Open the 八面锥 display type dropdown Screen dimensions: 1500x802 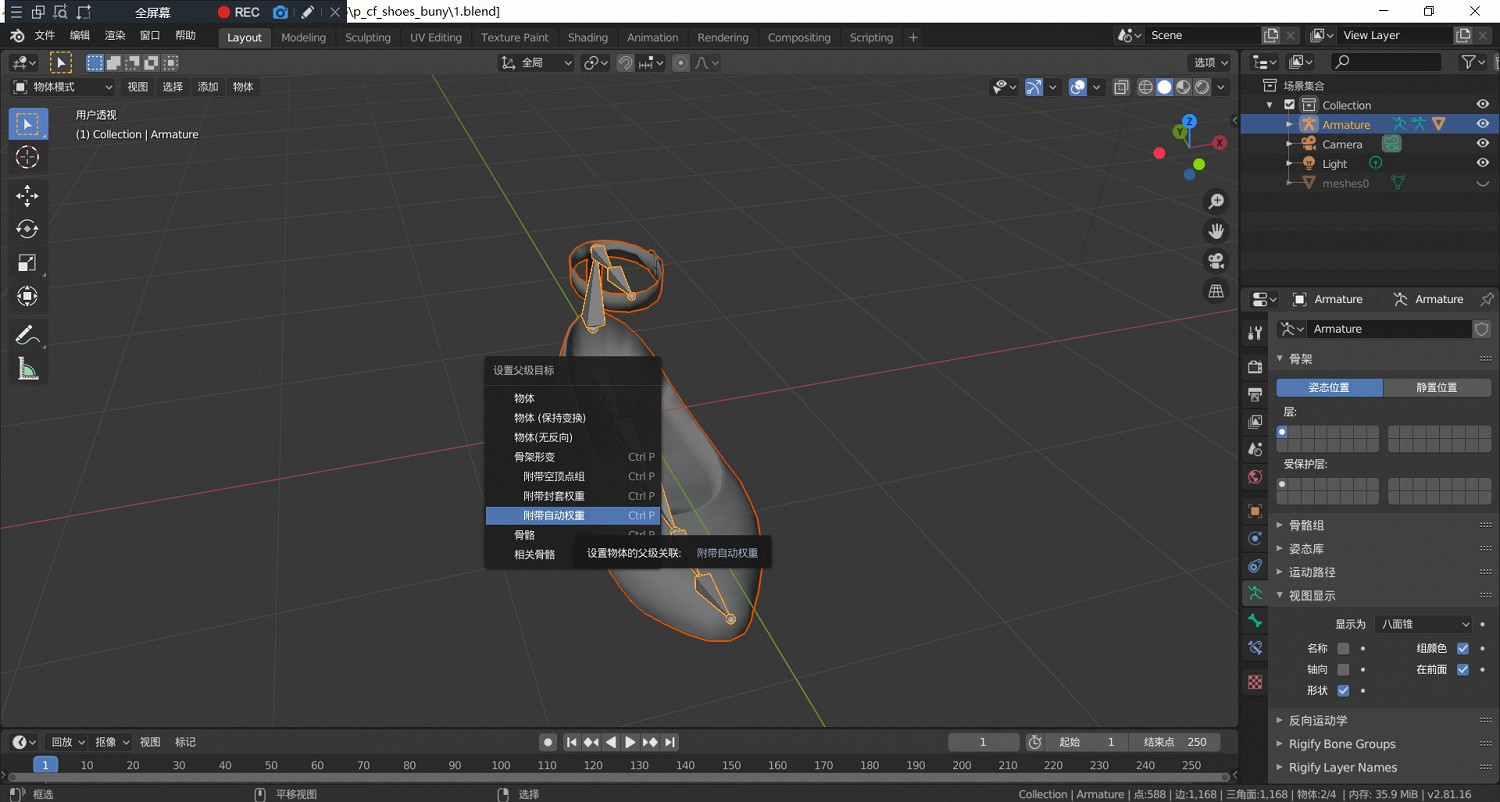(1423, 624)
